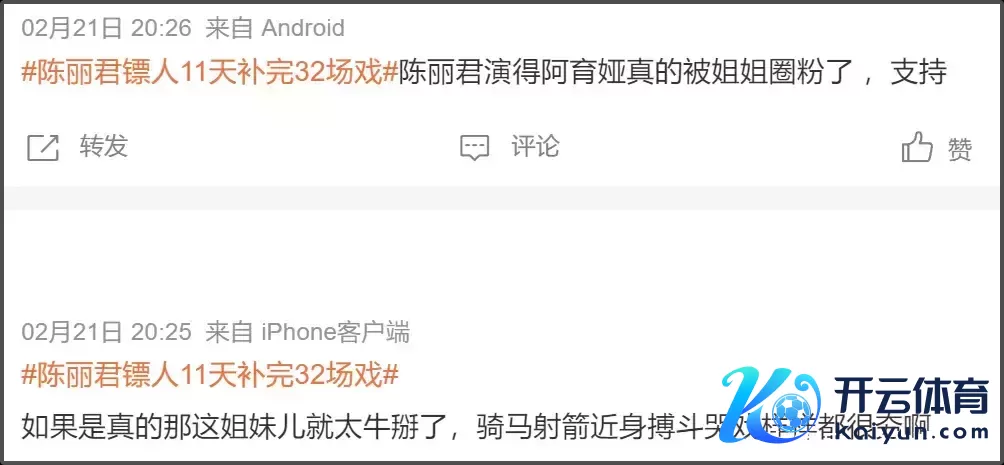Click the 评论 comment label

click(x=535, y=147)
